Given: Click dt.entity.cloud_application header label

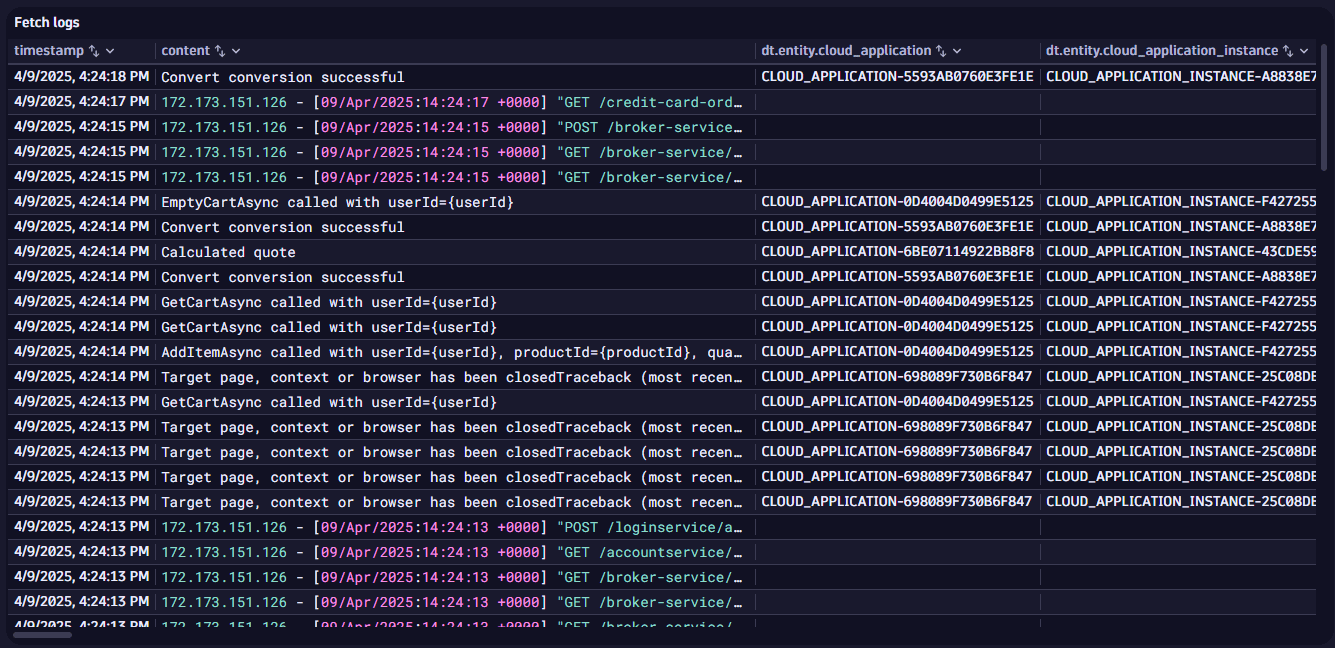Looking at the screenshot, I should tap(846, 51).
